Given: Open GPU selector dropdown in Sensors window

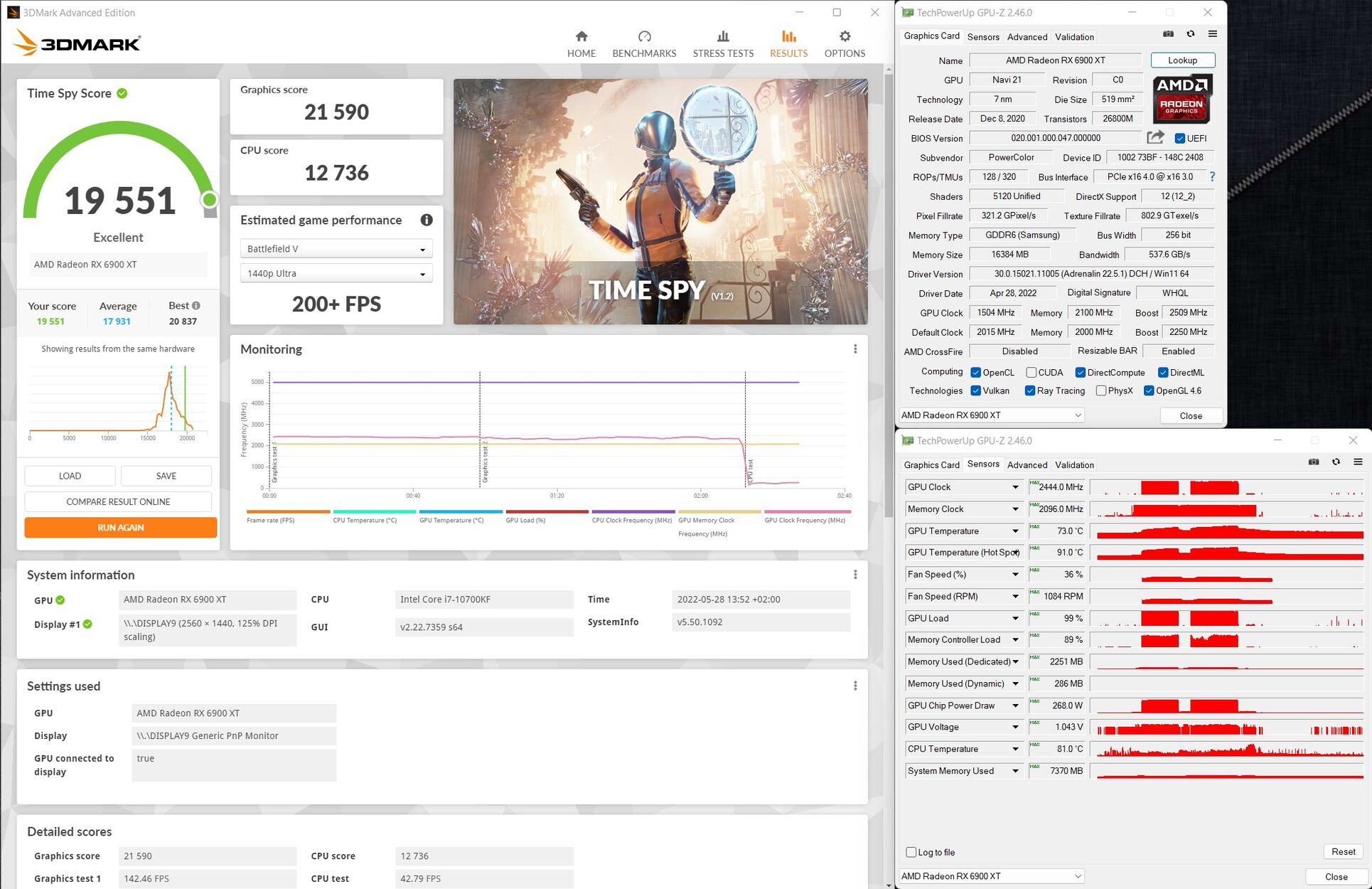Looking at the screenshot, I should tap(992, 876).
